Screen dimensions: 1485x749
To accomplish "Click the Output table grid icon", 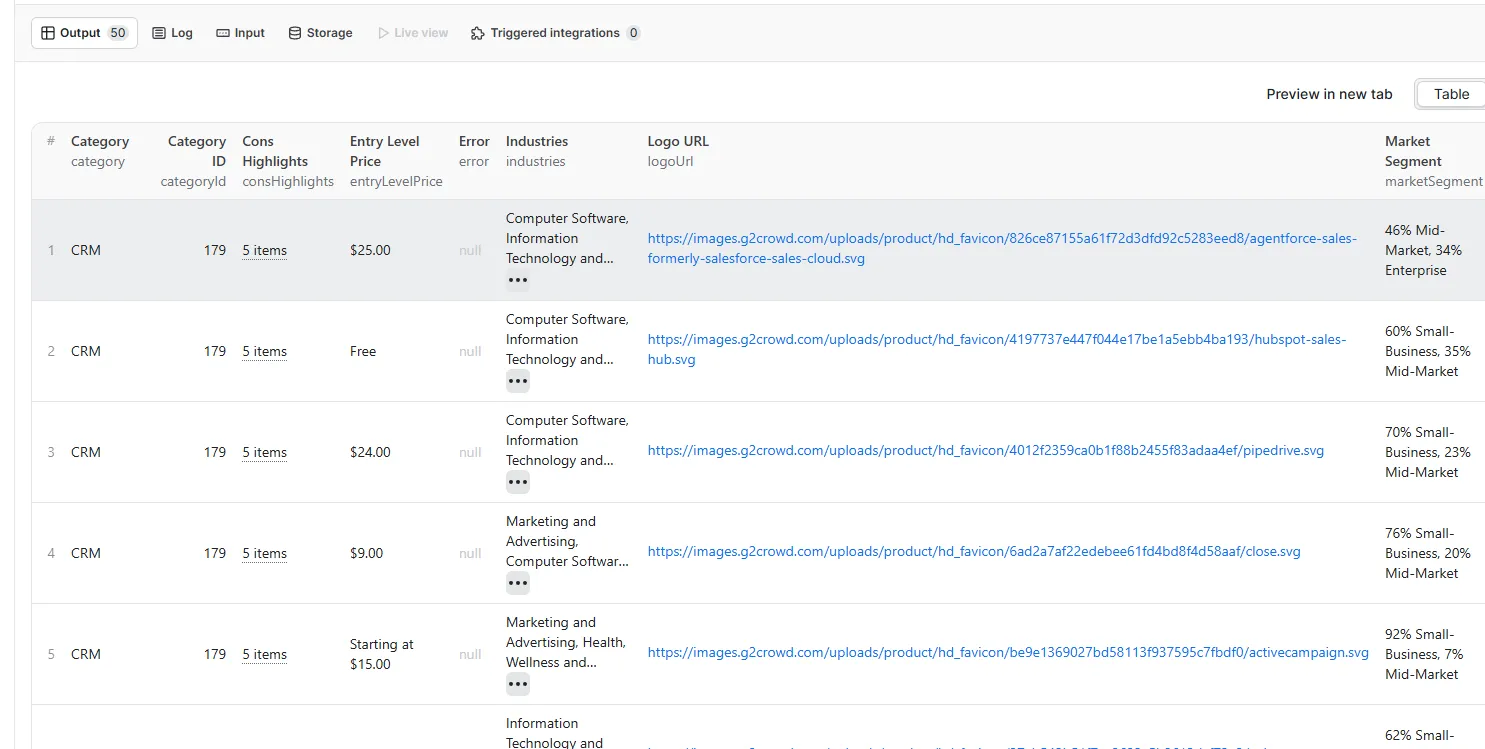I will tap(48, 33).
